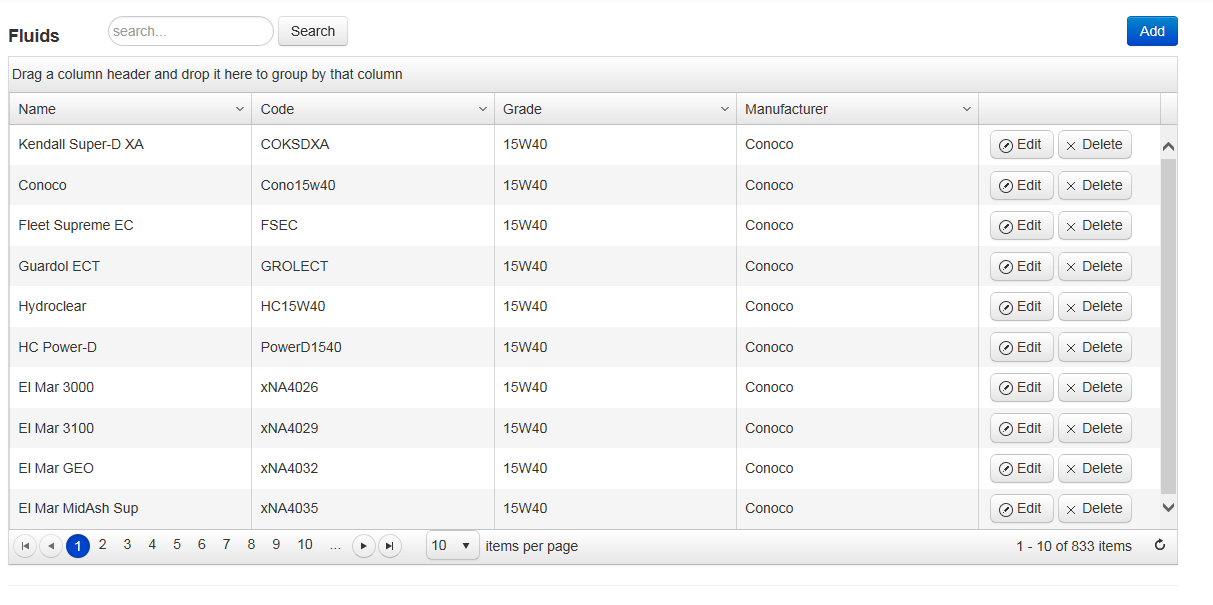This screenshot has height=605, width=1213.
Task: Edit the Kendall Super-D XA row
Action: click(1021, 145)
